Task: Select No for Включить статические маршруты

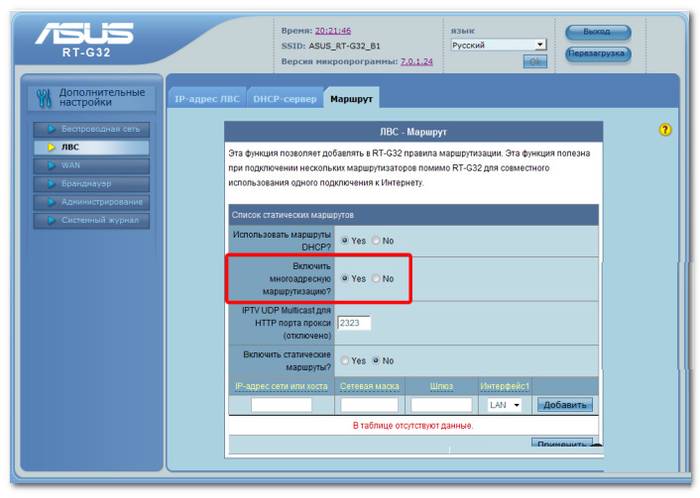Action: tap(376, 361)
